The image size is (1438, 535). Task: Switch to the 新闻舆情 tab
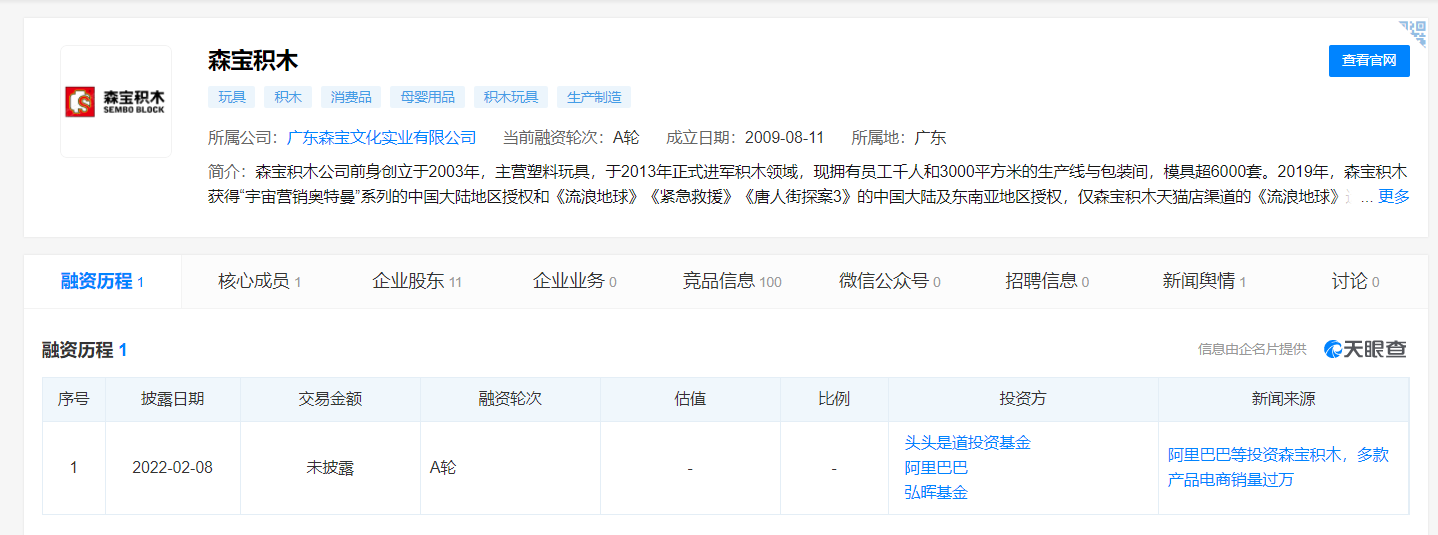[x=1204, y=281]
